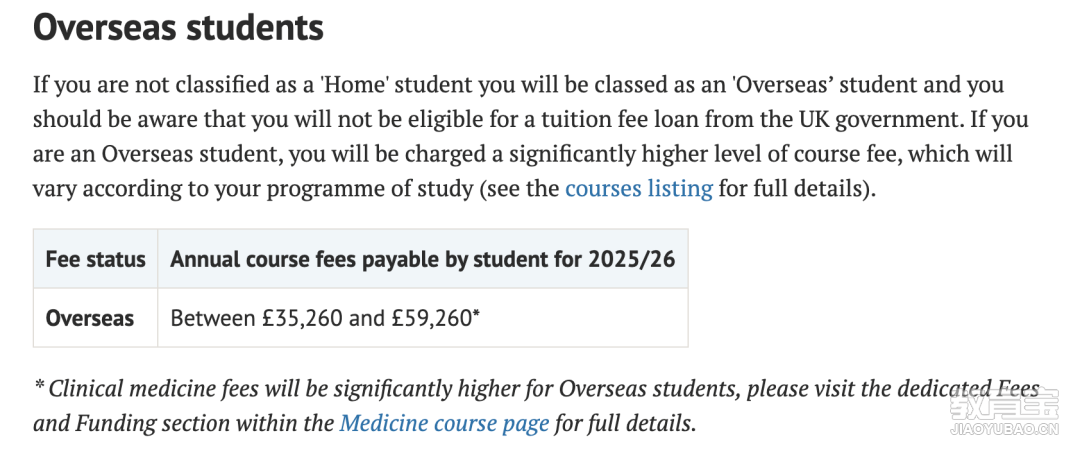The width and height of the screenshot is (1080, 458).
Task: Click the £35,260 amount
Action: tap(303, 318)
